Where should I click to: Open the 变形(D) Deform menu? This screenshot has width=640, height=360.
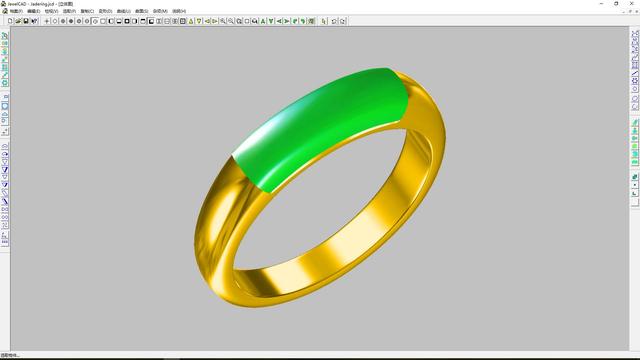pos(105,11)
